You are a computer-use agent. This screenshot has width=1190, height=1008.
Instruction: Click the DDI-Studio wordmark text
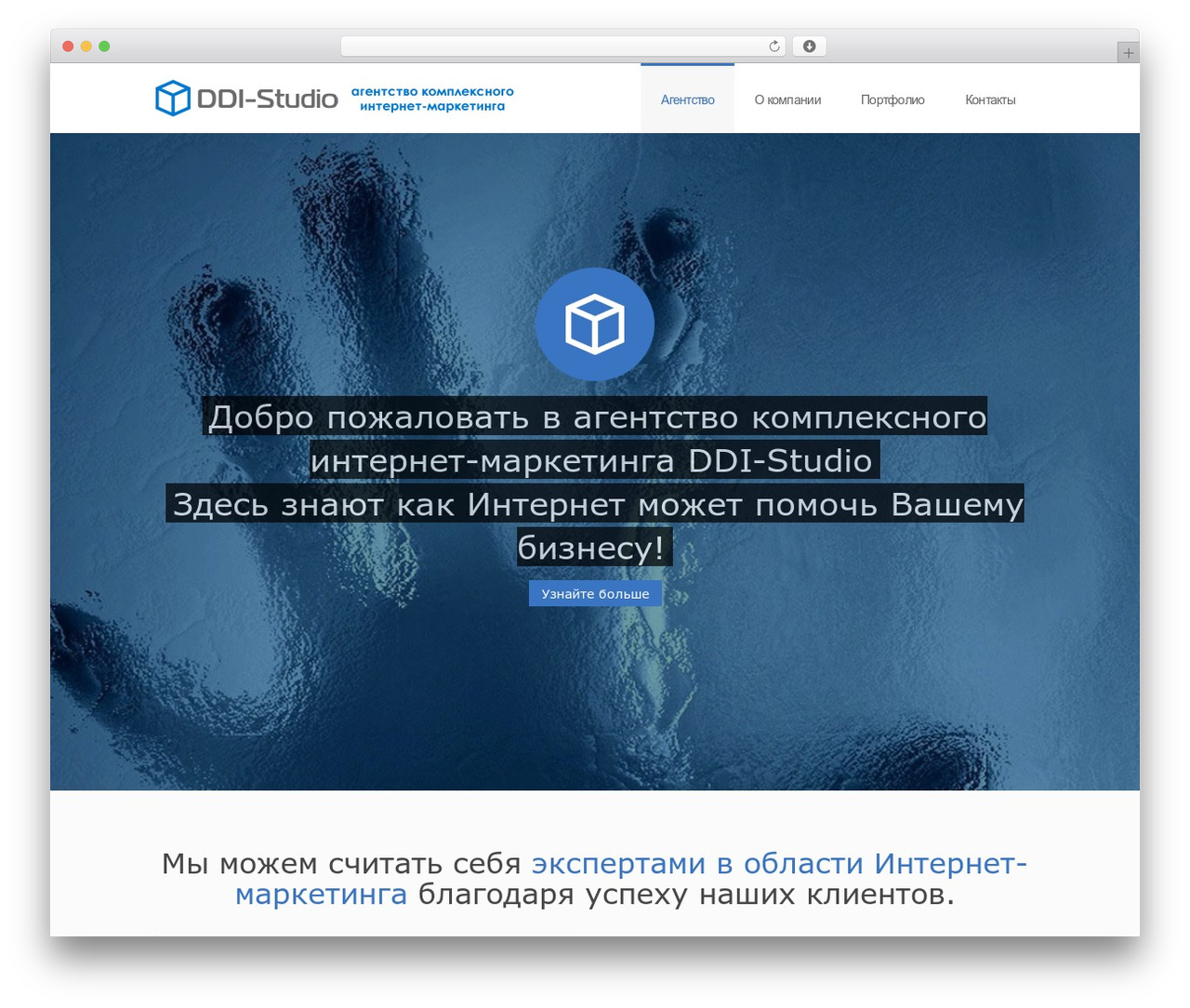(268, 99)
